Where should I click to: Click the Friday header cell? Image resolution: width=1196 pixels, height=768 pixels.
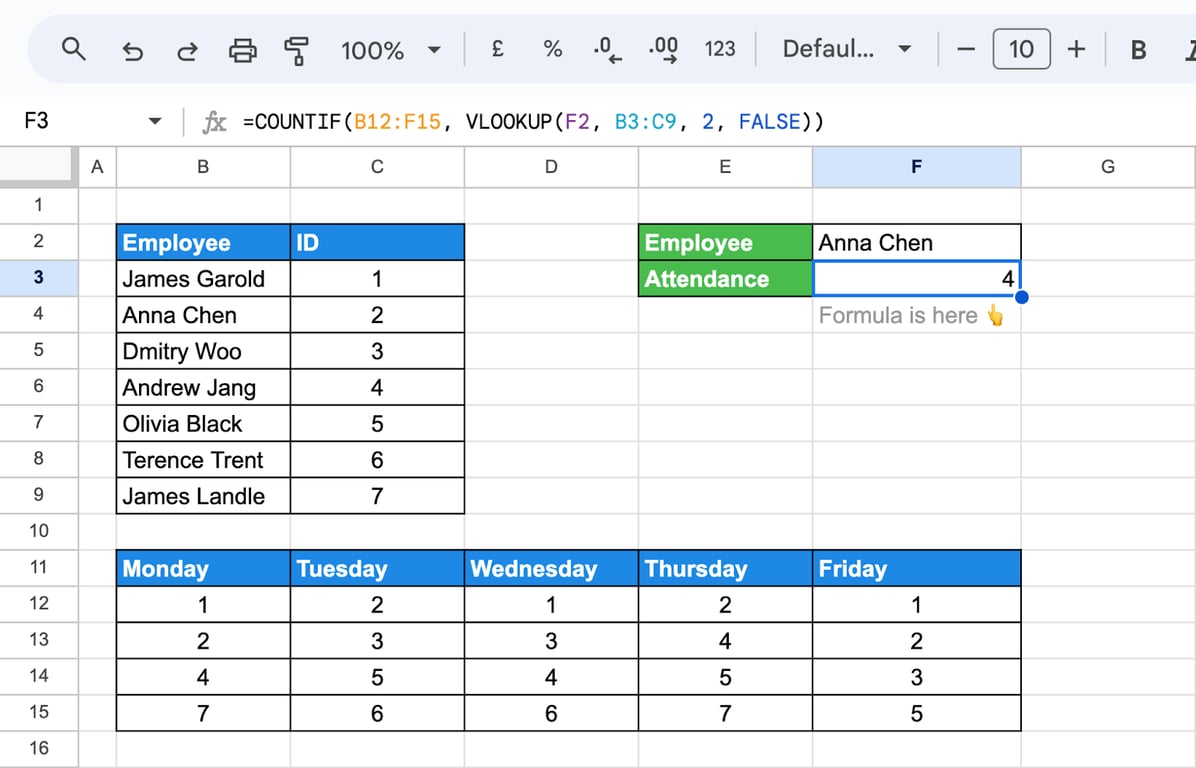click(x=916, y=568)
